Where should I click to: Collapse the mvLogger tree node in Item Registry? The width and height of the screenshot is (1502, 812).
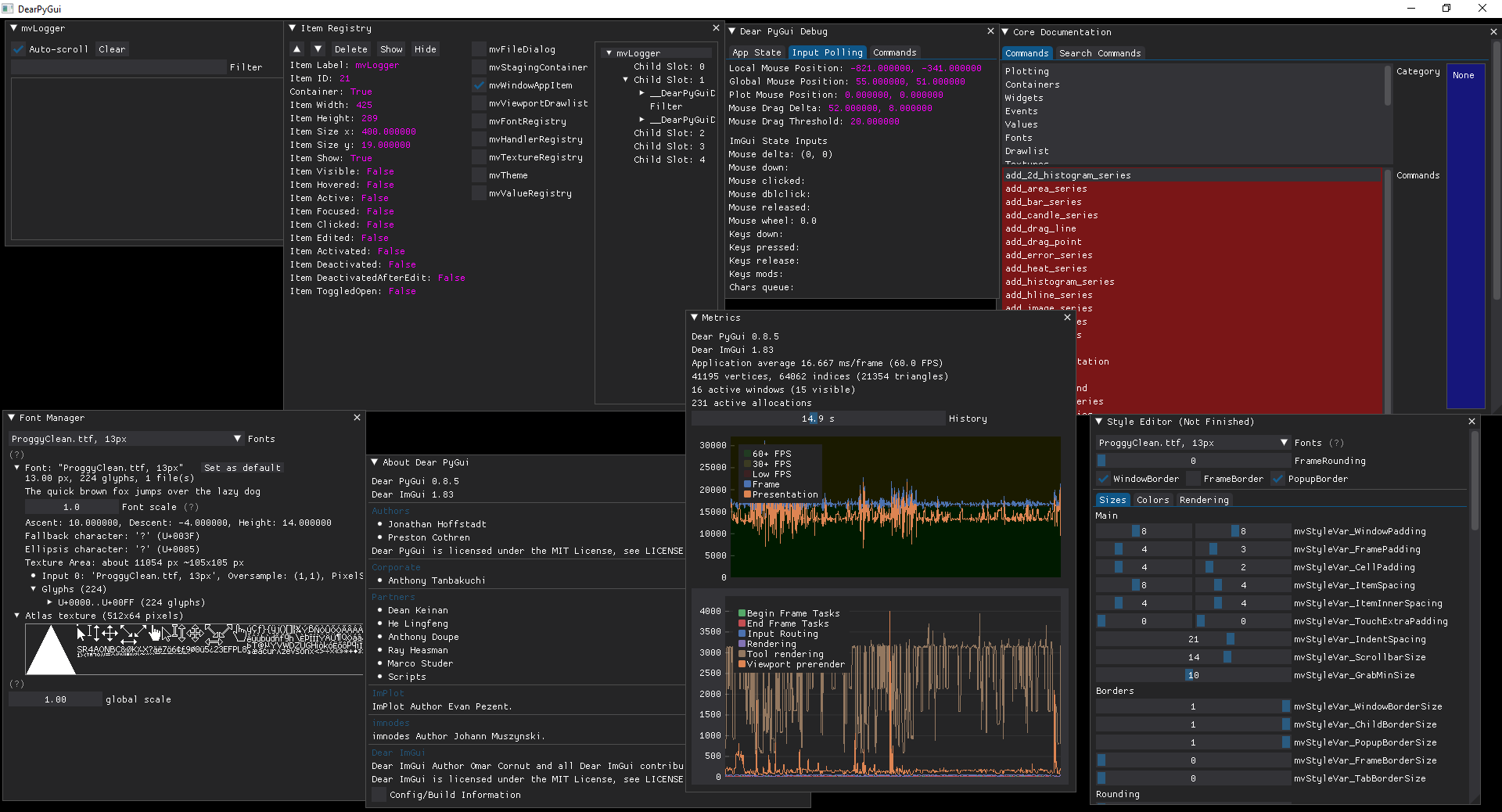(609, 53)
